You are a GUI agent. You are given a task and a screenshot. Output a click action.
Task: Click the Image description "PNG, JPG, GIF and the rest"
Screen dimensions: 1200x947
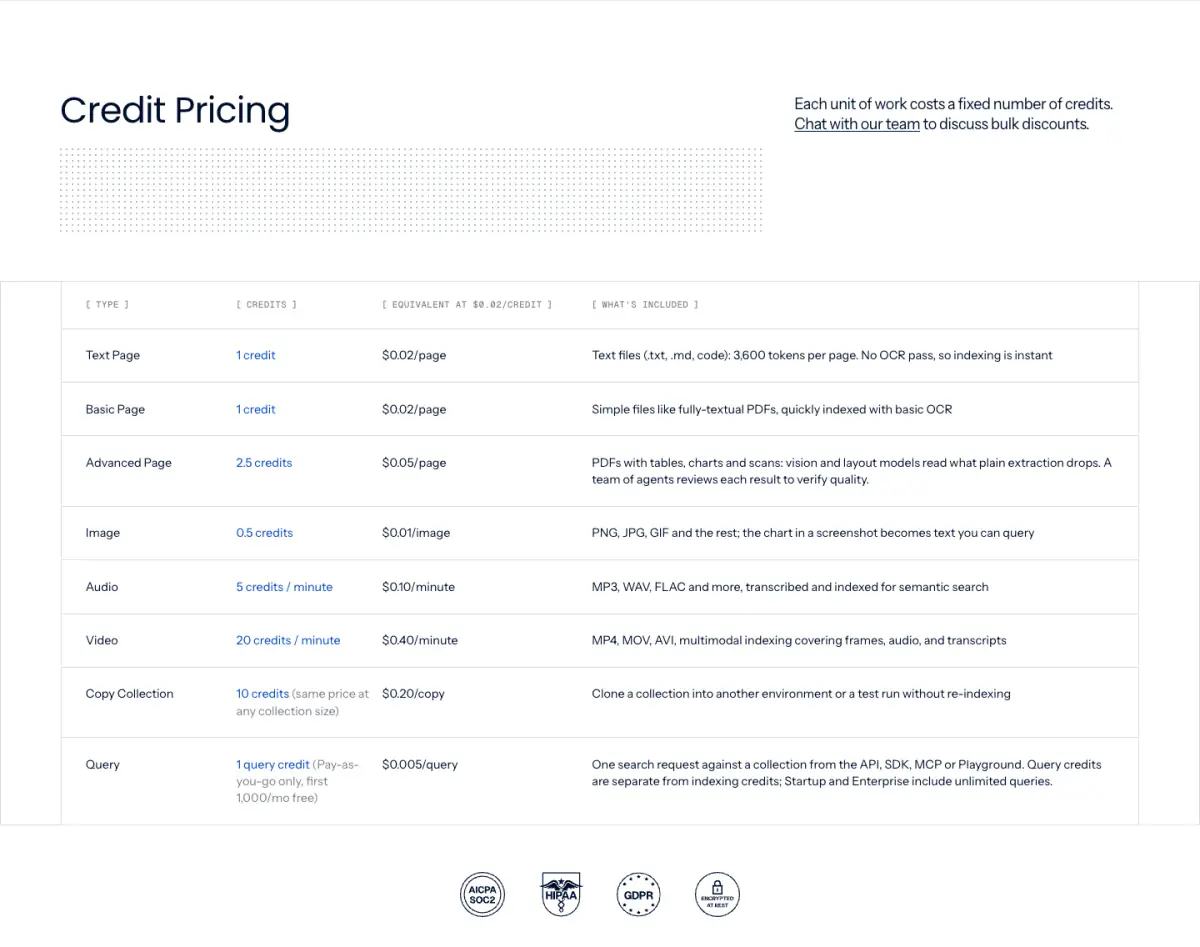pos(813,533)
